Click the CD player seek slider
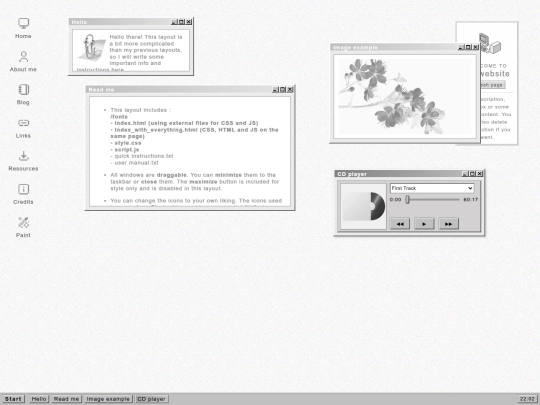540x405 pixels. click(433, 199)
